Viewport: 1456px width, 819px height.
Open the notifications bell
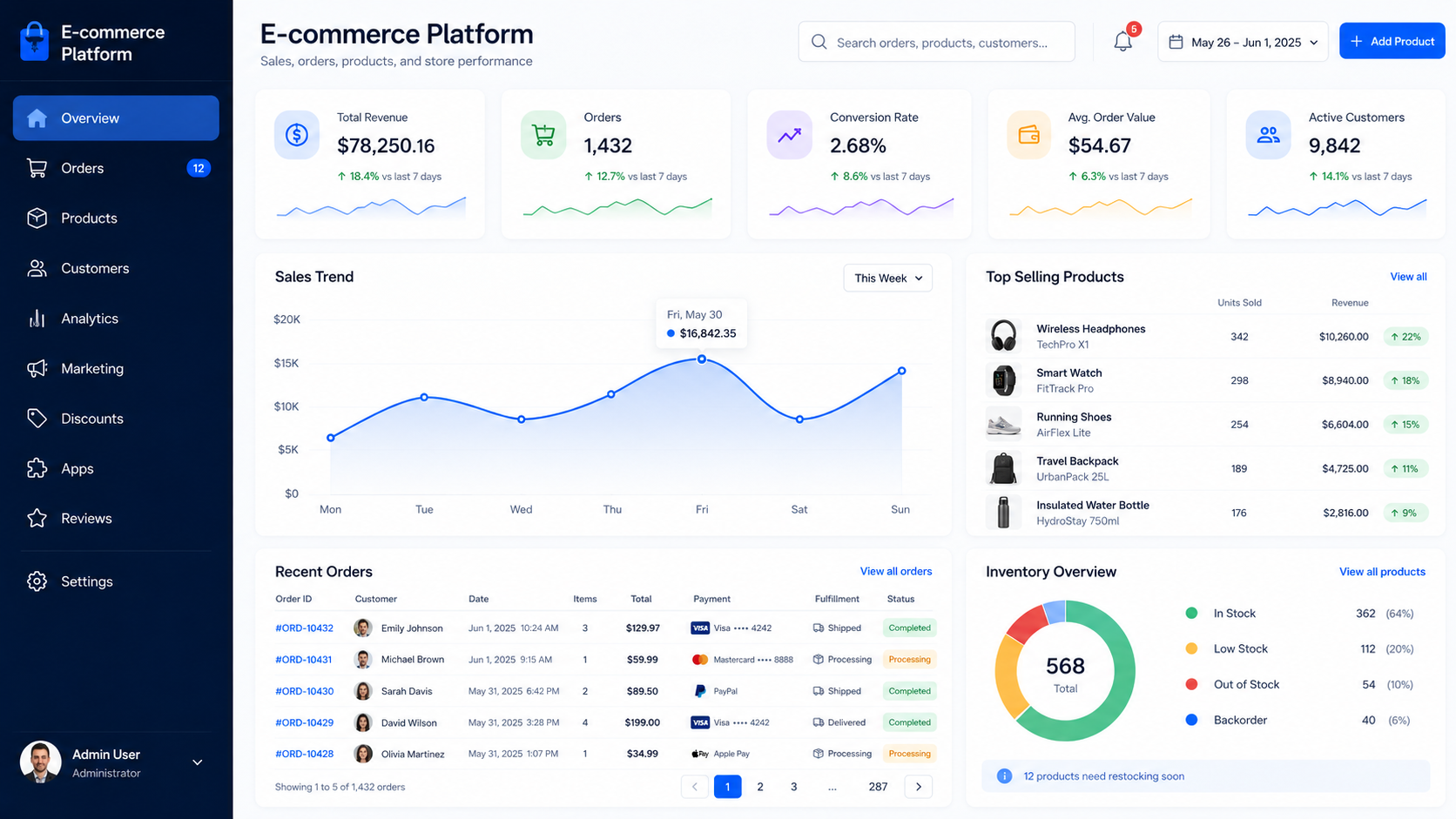coord(1122,42)
